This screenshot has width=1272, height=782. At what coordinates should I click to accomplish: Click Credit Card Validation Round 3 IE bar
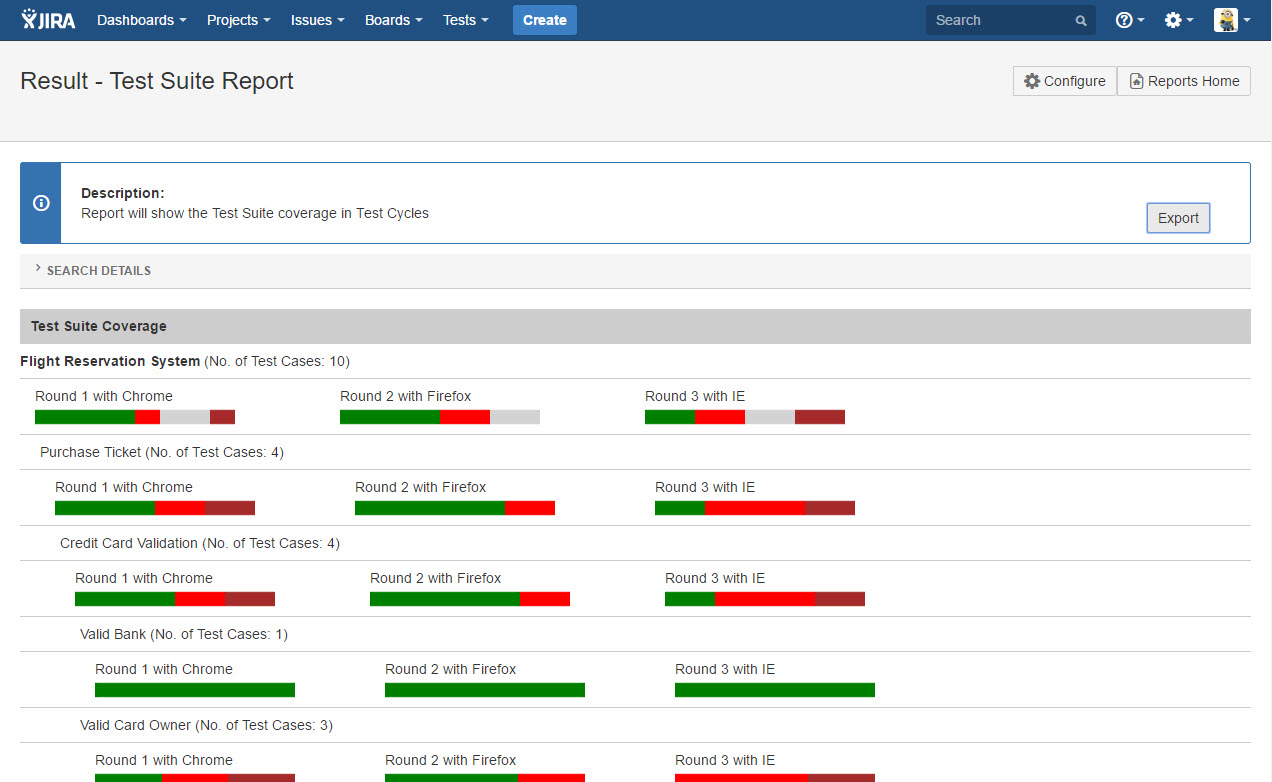coord(765,599)
